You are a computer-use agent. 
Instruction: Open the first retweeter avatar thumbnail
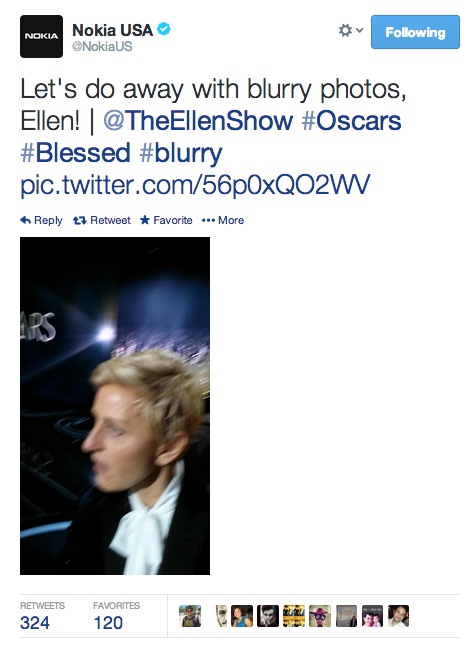(x=190, y=616)
